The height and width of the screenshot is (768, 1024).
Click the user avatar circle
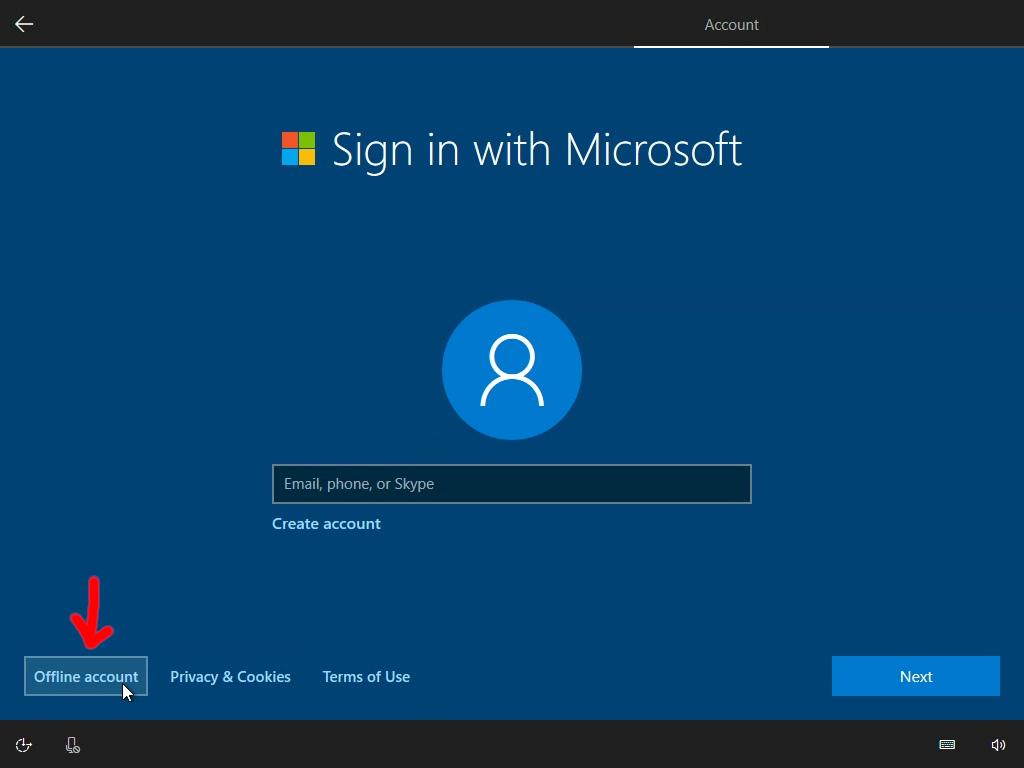click(x=512, y=370)
